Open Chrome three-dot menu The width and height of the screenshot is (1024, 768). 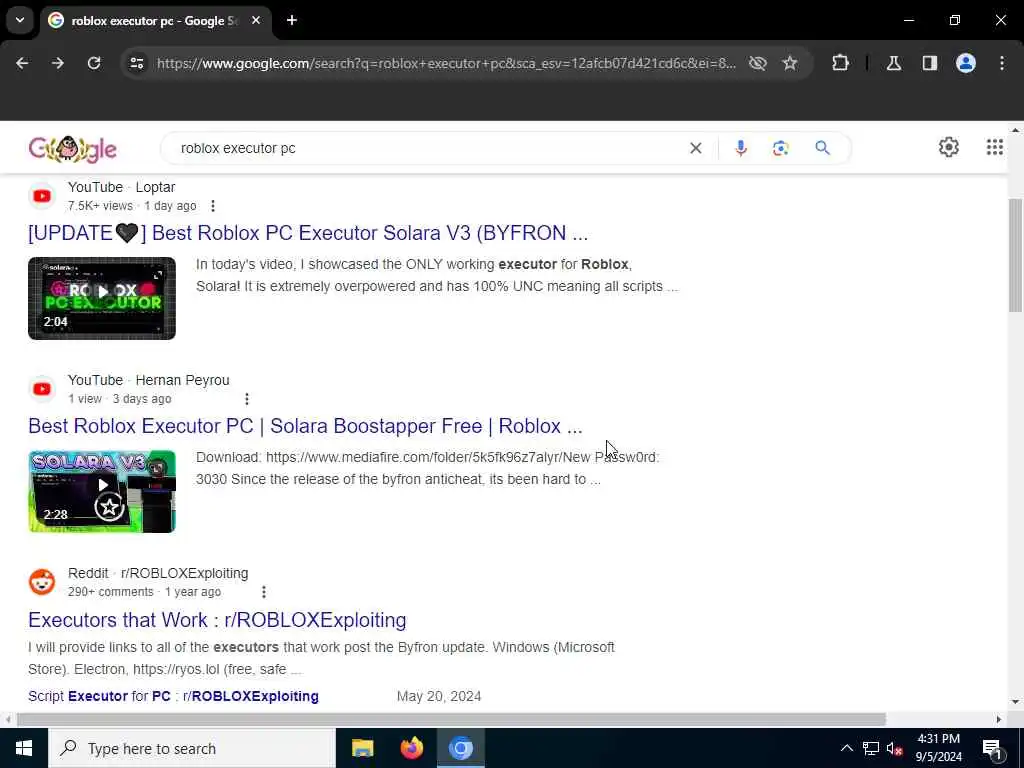point(1002,63)
